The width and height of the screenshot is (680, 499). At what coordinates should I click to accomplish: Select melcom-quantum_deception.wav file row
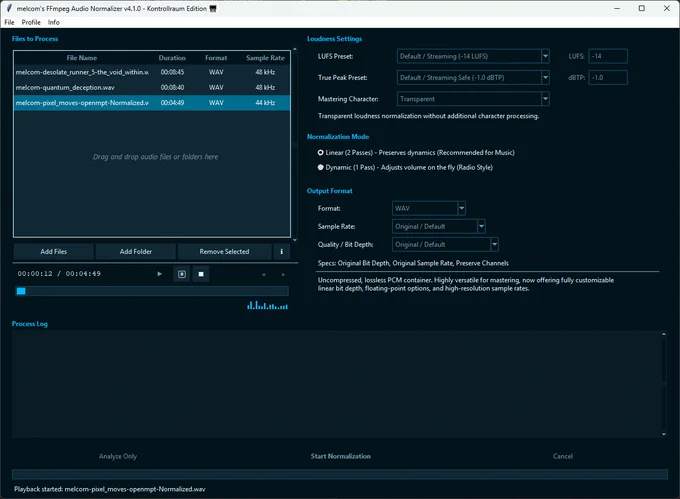(x=152, y=87)
